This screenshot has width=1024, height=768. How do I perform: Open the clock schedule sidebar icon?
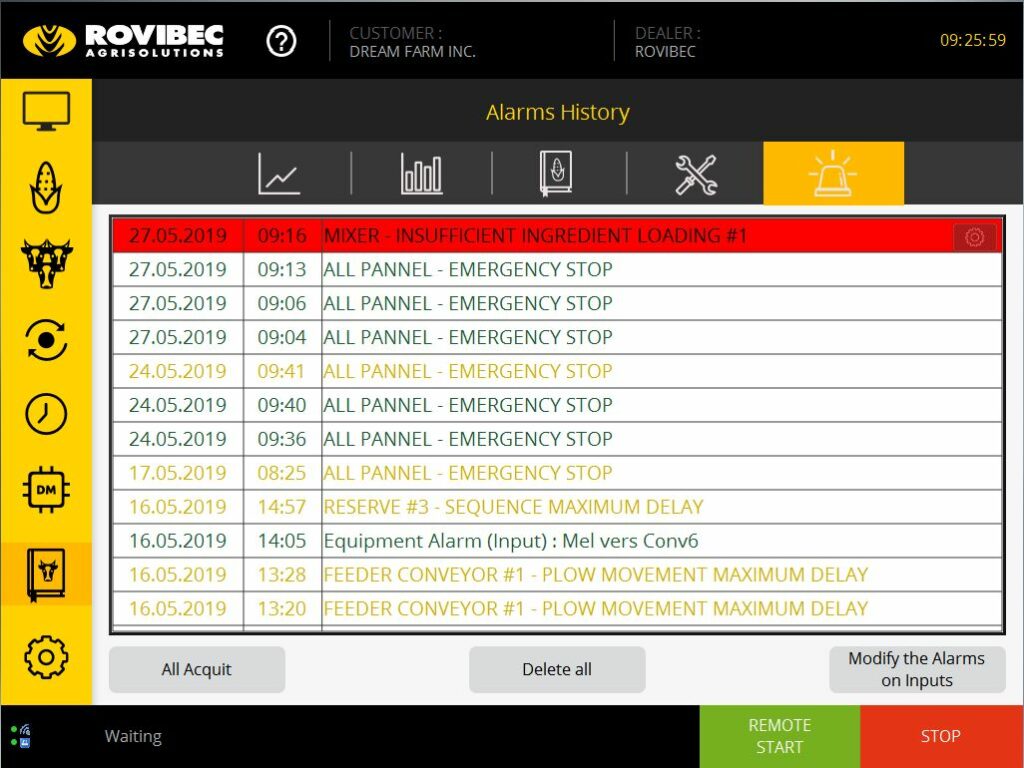coord(46,414)
